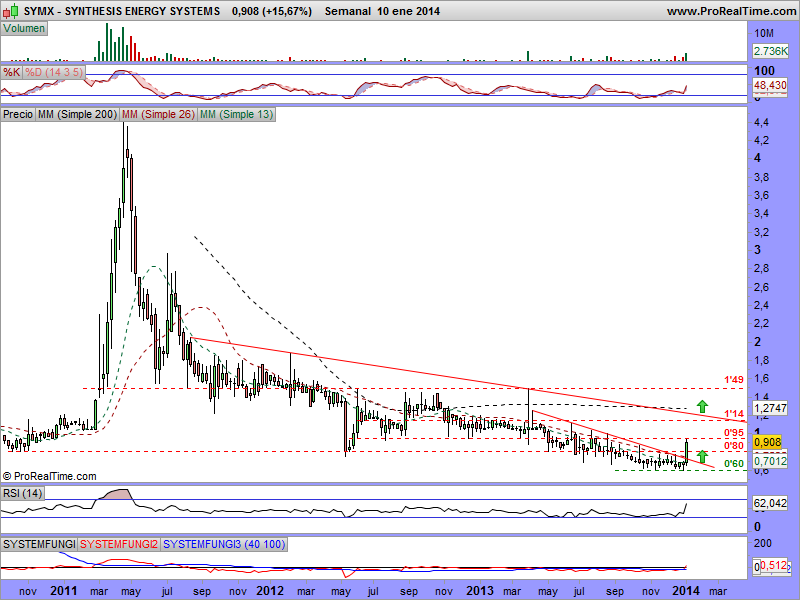Click the 2012 year label on time axis
800x600 pixels.
pyautogui.click(x=270, y=591)
